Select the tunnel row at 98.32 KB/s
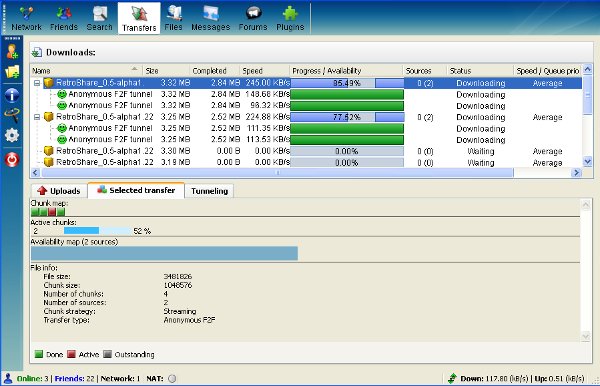Viewport: 600px width, 386px height. point(306,106)
